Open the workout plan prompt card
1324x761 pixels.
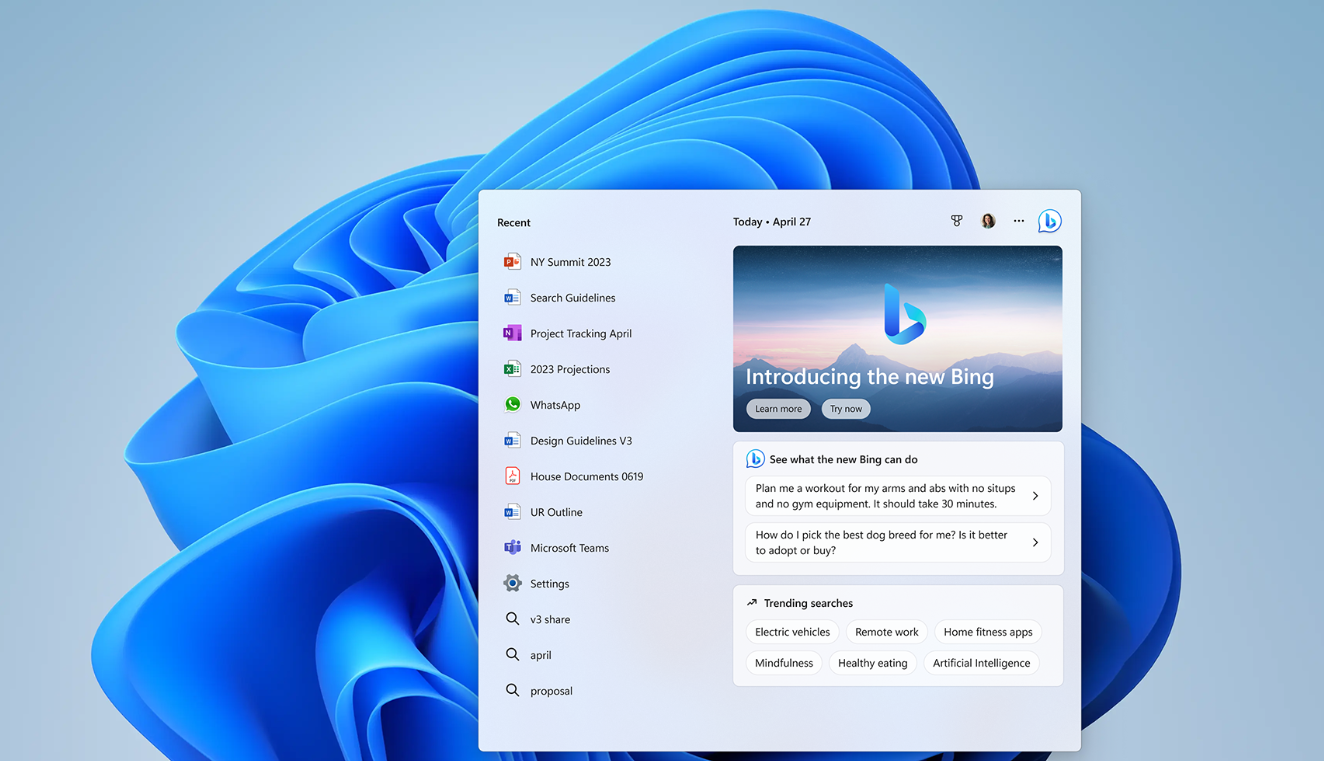point(898,496)
